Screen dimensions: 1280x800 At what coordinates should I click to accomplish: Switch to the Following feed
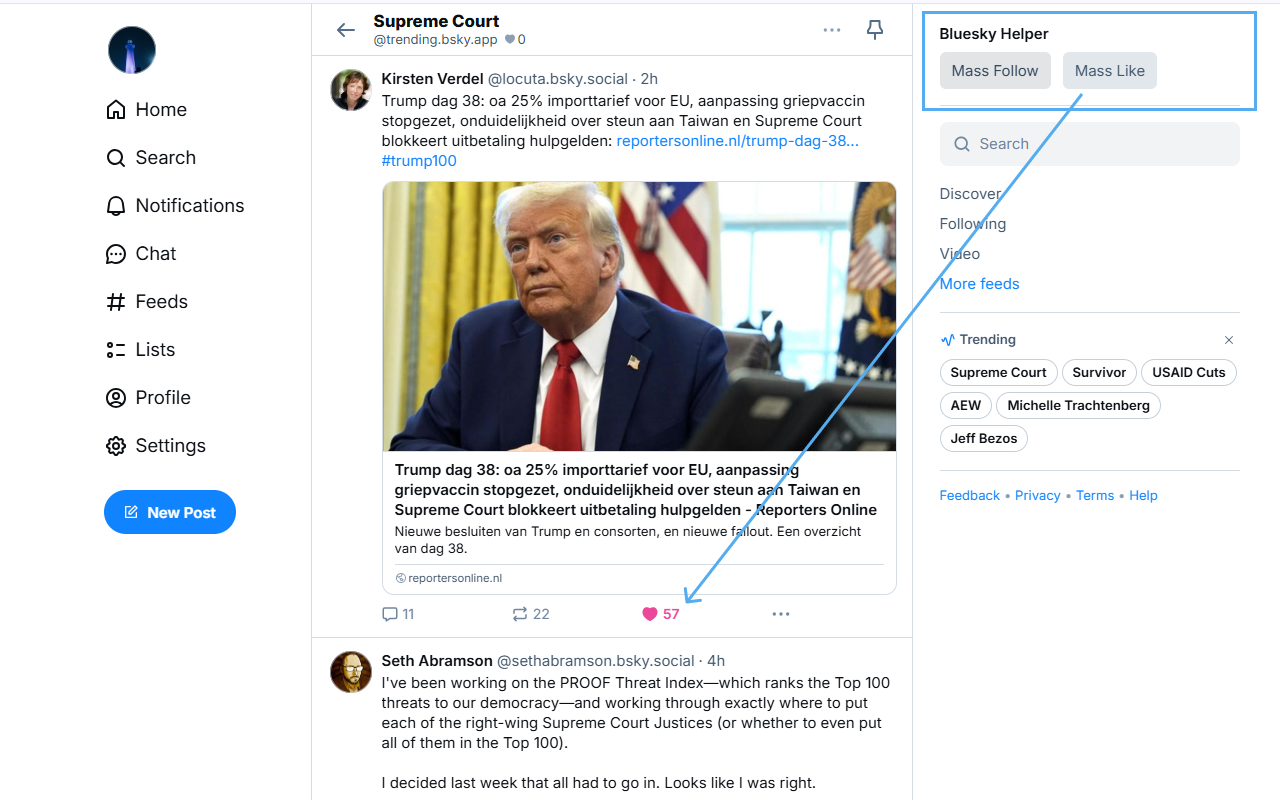click(x=973, y=224)
